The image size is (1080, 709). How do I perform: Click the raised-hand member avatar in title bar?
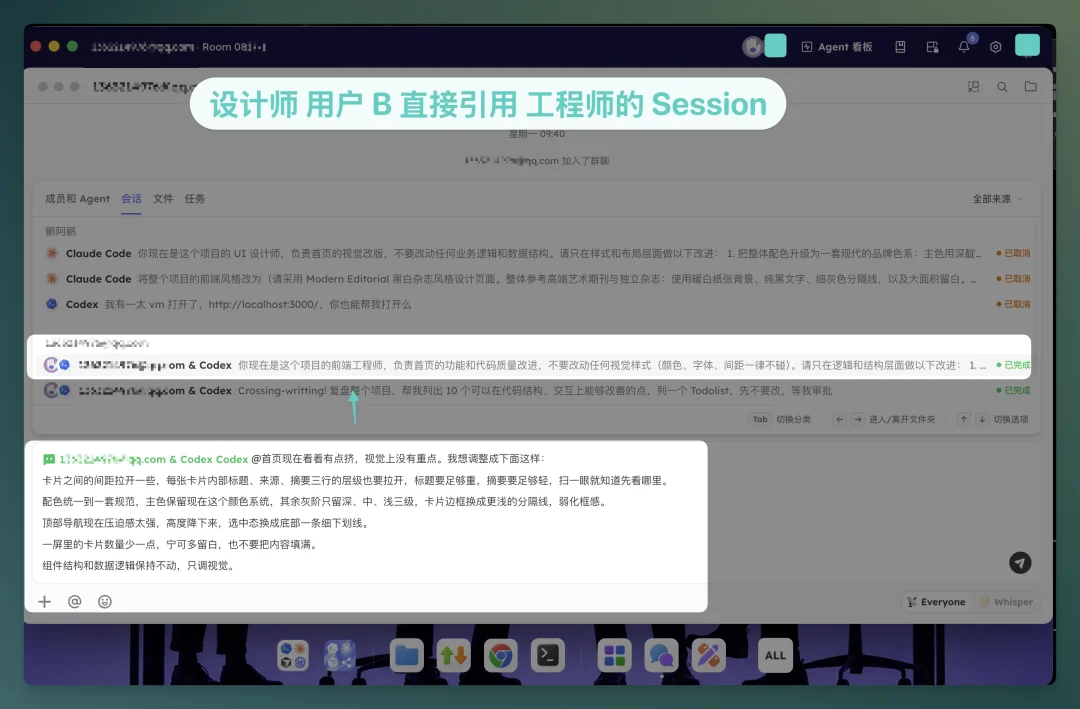(752, 46)
